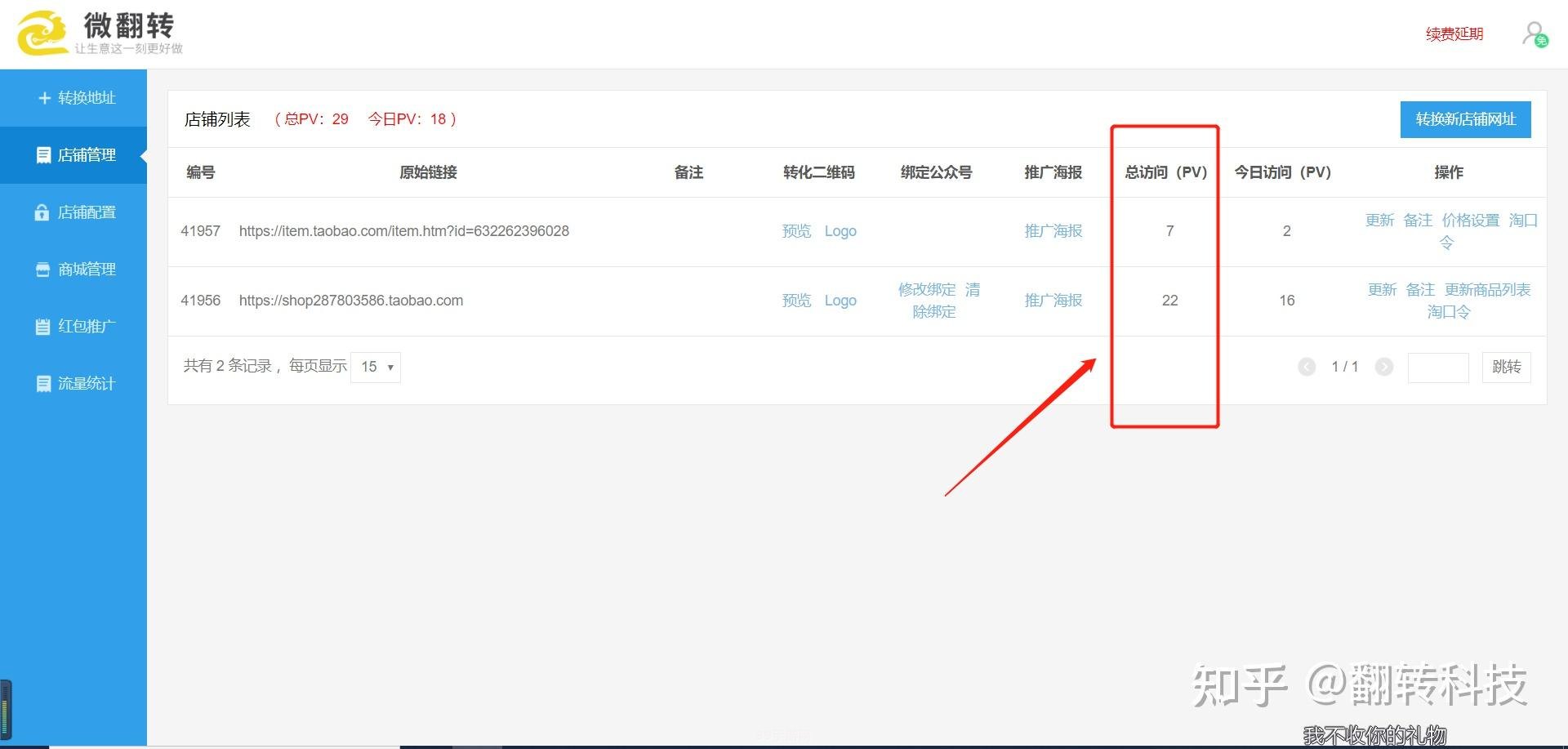Viewport: 1568px width, 749px height.
Task: Open 红包推广 sidebar menu
Action: pyautogui.click(x=73, y=327)
